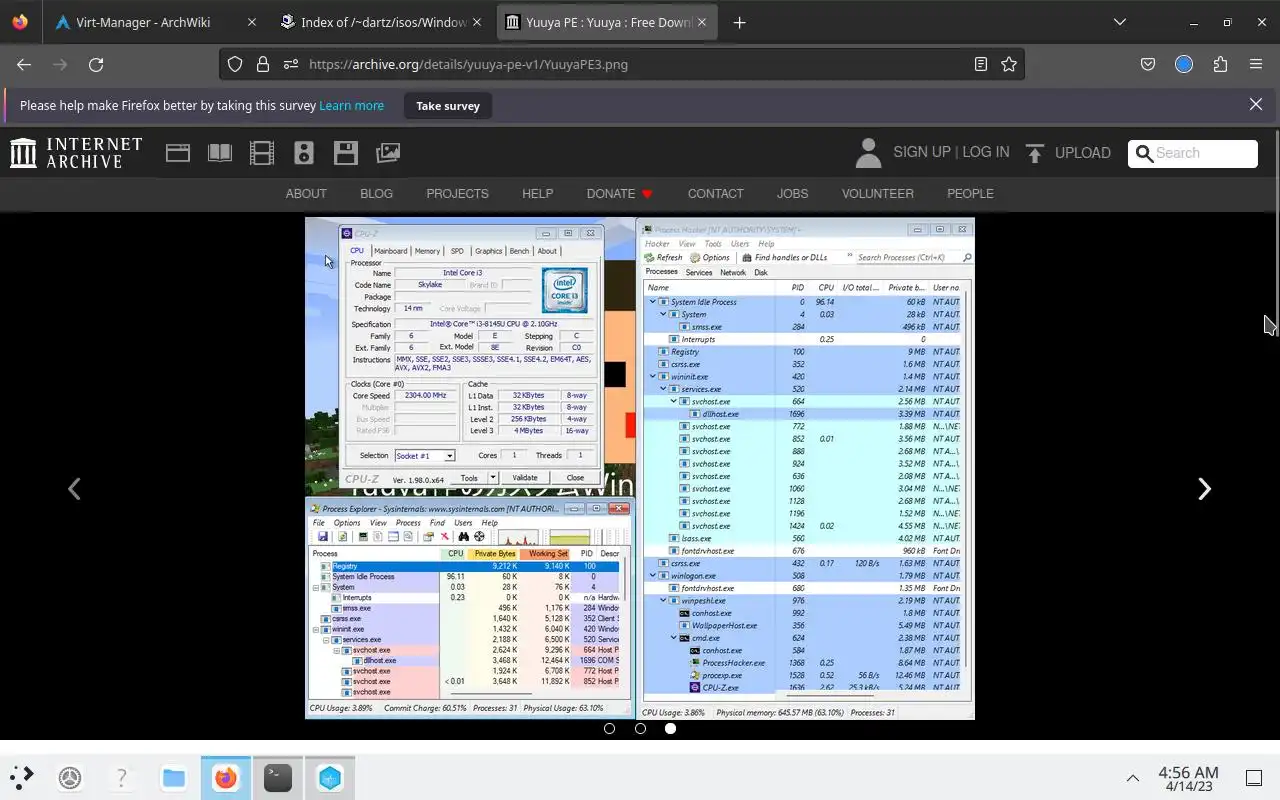Open the DONATE navigation item
1280x800 pixels.
(620, 193)
